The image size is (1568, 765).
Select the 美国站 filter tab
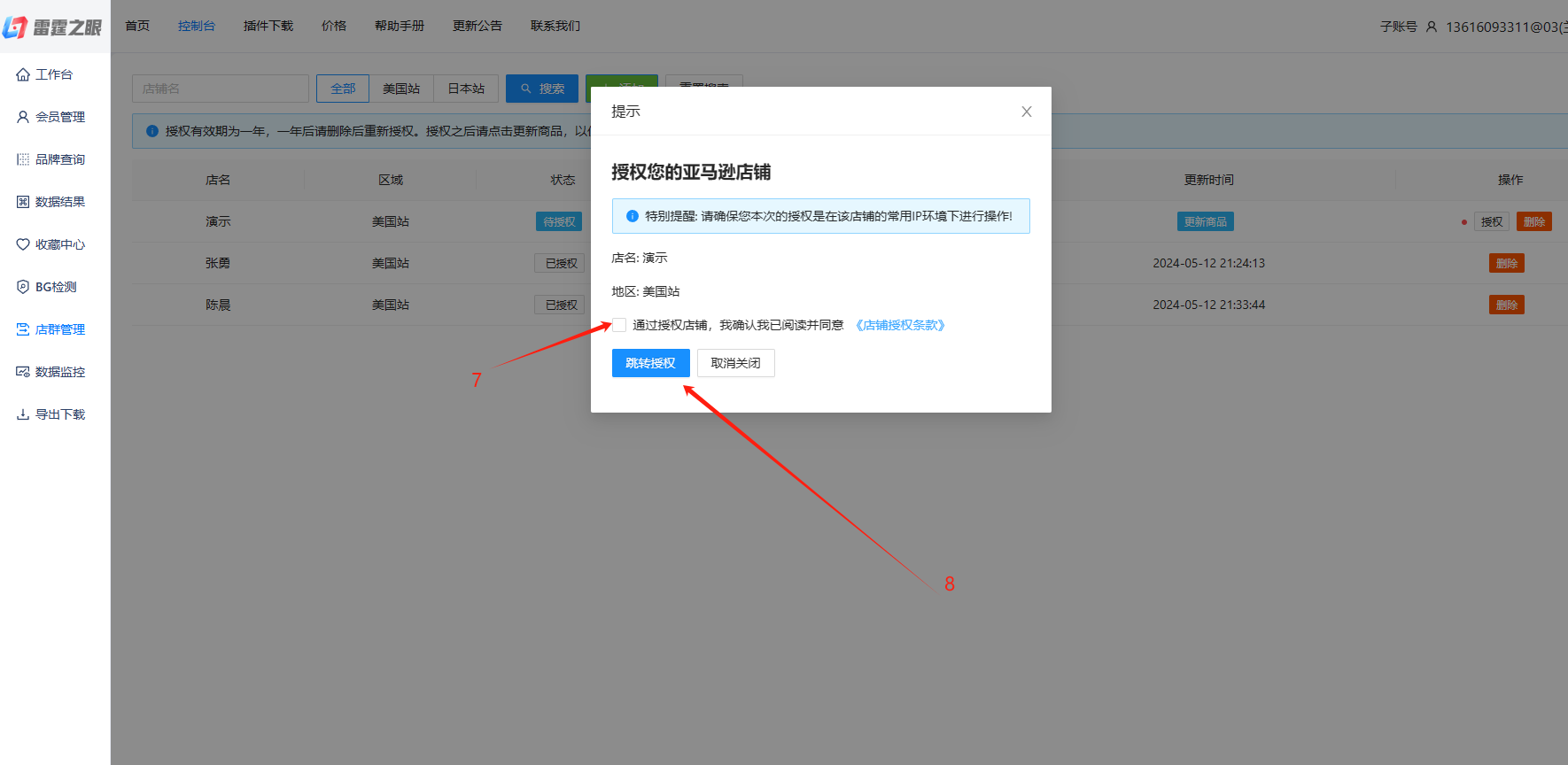[401, 89]
